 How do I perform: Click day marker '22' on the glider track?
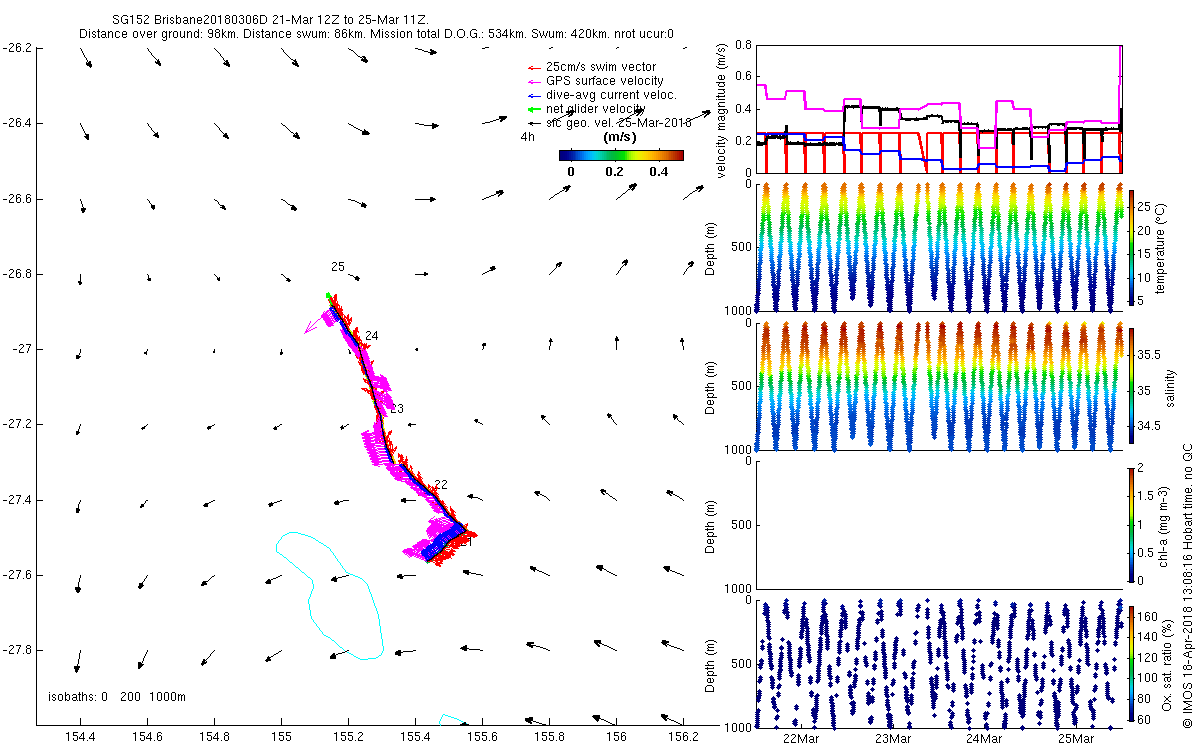(x=441, y=484)
